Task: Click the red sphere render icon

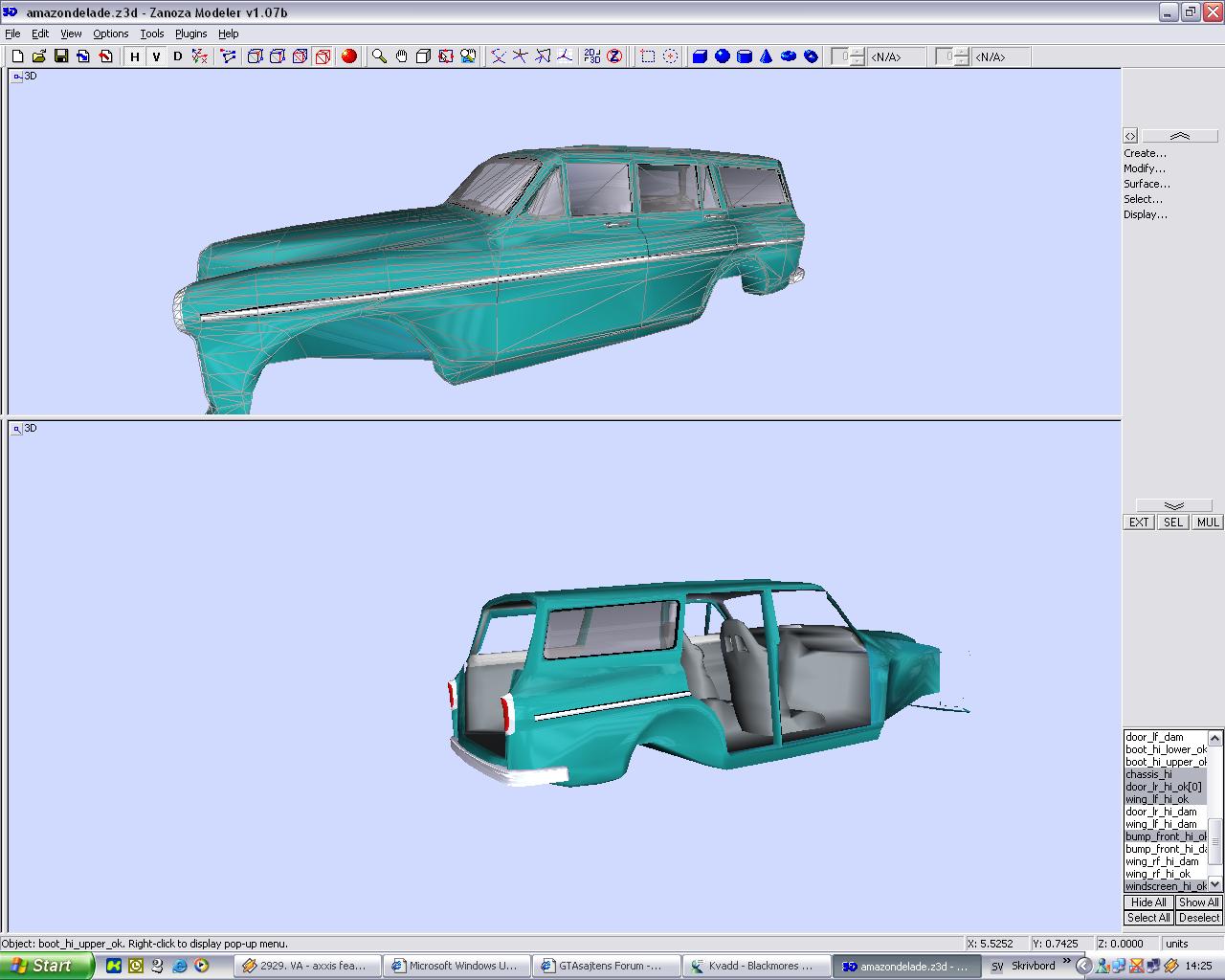Action: [349, 56]
